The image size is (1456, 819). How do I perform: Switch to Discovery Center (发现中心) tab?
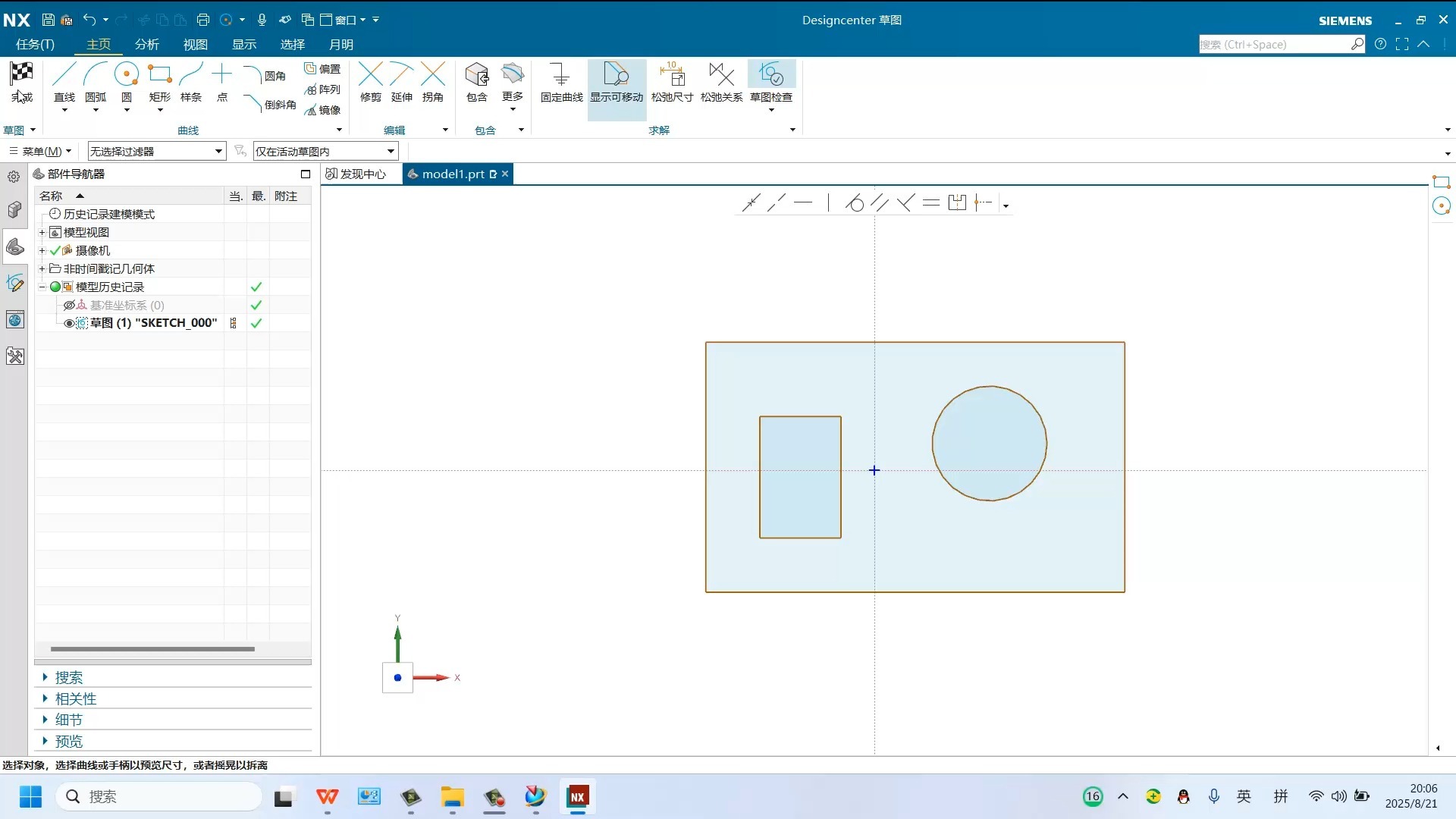click(x=356, y=174)
